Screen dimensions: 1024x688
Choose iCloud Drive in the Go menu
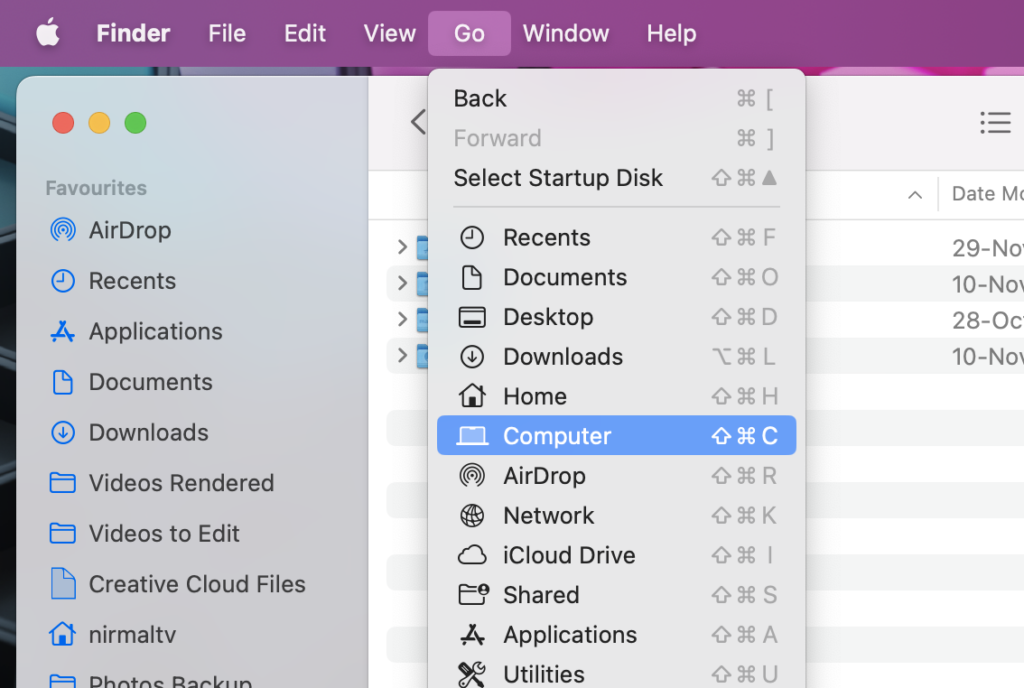pyautogui.click(x=616, y=555)
